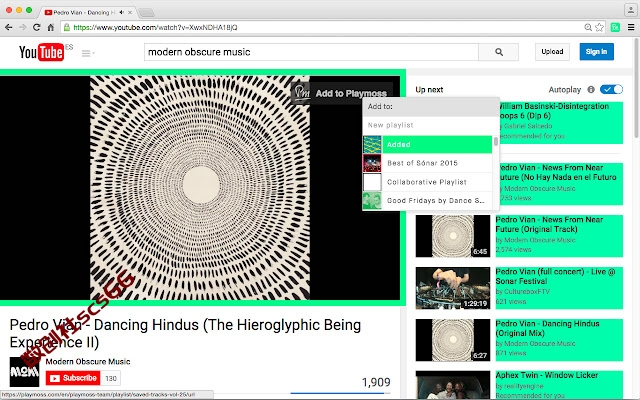The width and height of the screenshot is (640, 400).
Task: Select the Pedro Vian YouTube tab
Action: (x=82, y=13)
